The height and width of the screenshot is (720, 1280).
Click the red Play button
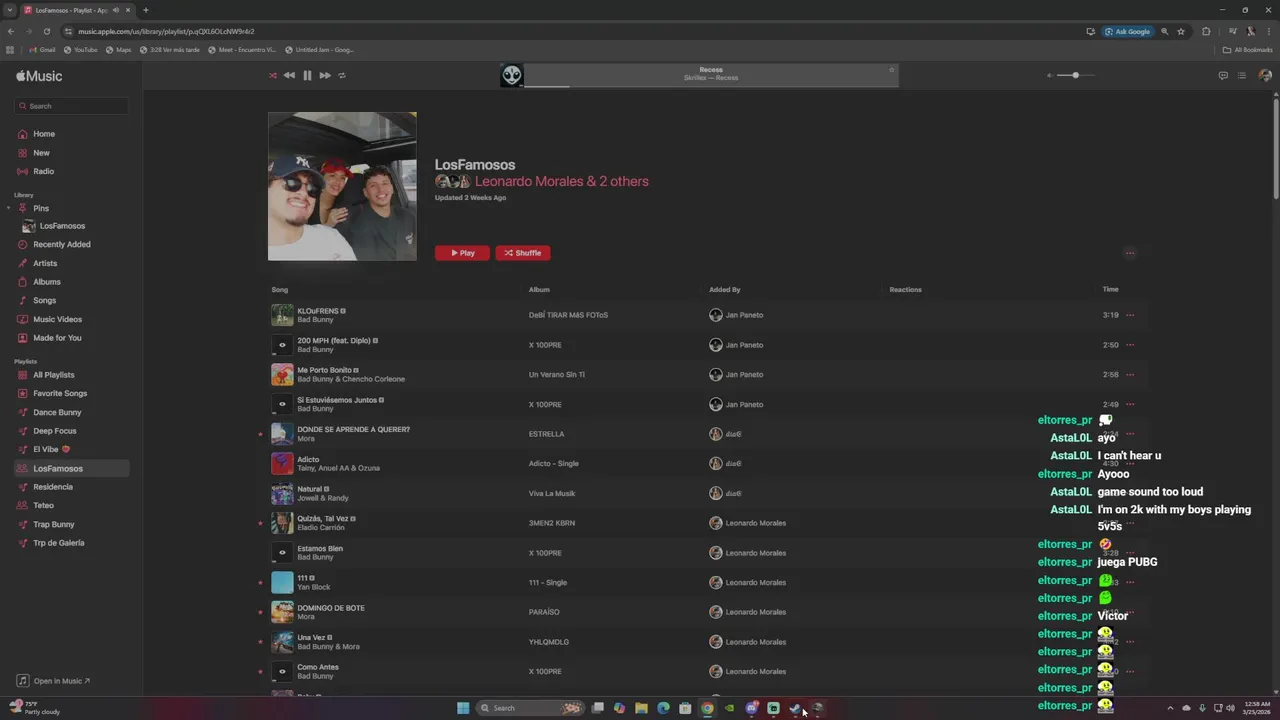462,253
